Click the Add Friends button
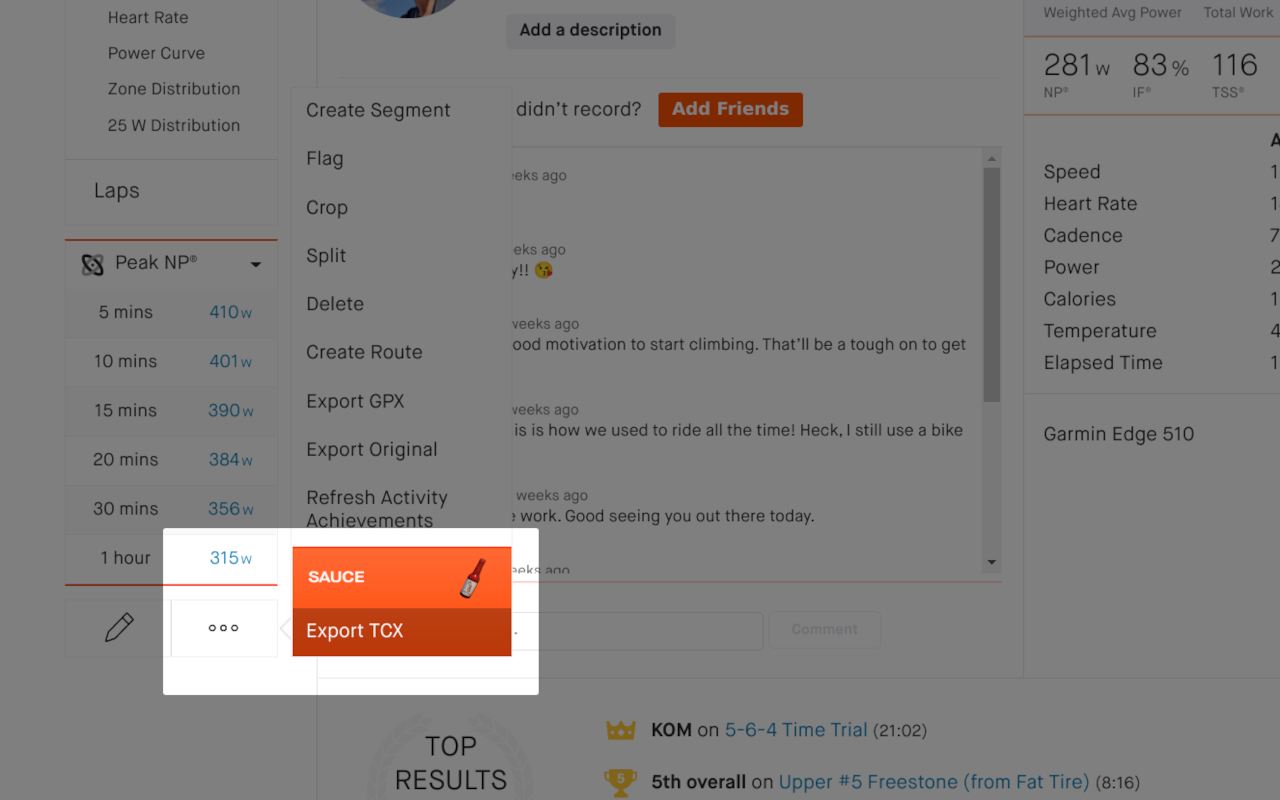Viewport: 1280px width, 800px height. [x=730, y=109]
